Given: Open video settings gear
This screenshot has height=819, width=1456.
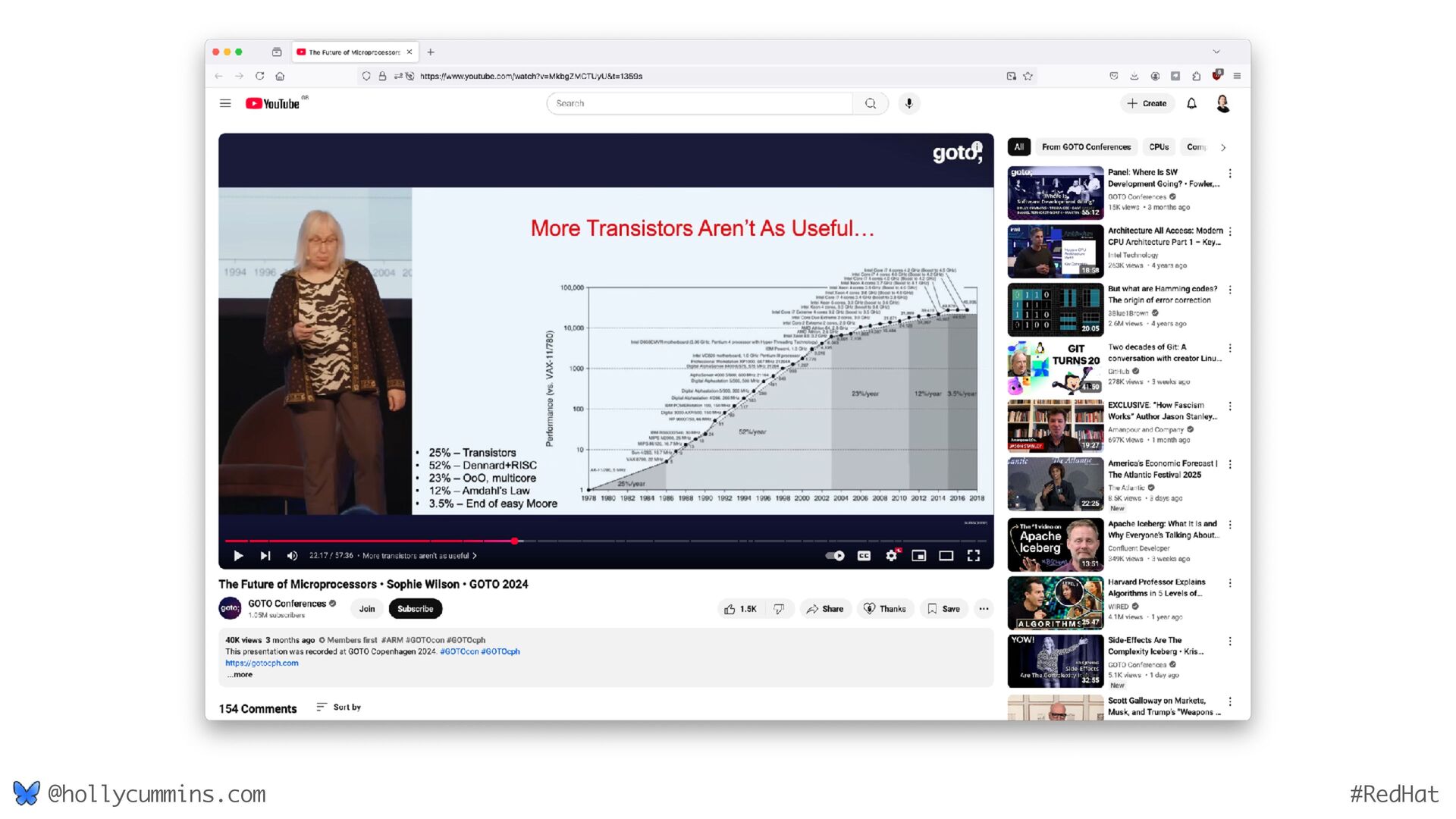Looking at the screenshot, I should [x=891, y=556].
